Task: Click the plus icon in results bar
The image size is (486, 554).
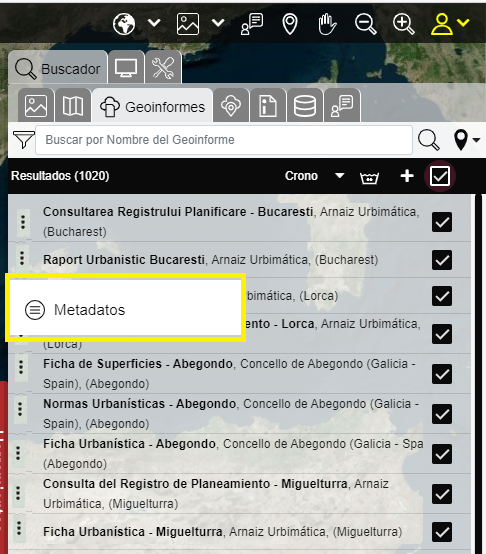Action: tap(407, 176)
